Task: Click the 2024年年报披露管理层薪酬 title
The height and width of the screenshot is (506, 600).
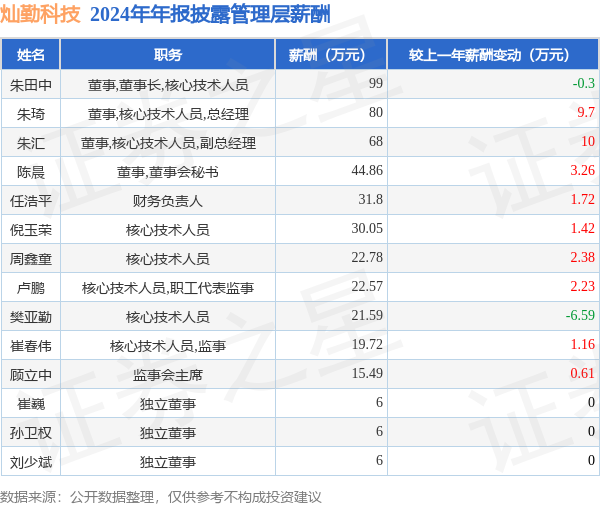Action: click(x=210, y=15)
